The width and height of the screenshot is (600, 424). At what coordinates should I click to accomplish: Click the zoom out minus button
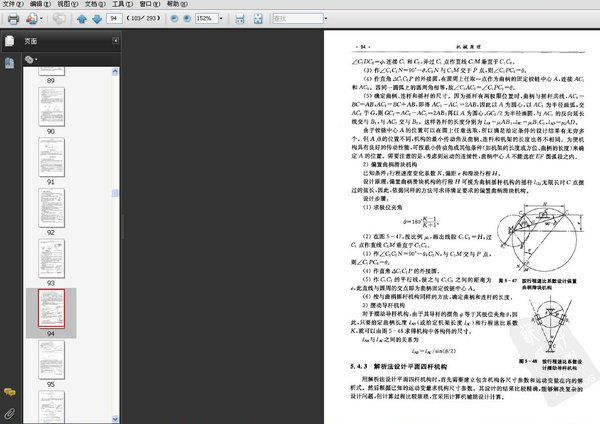click(174, 18)
